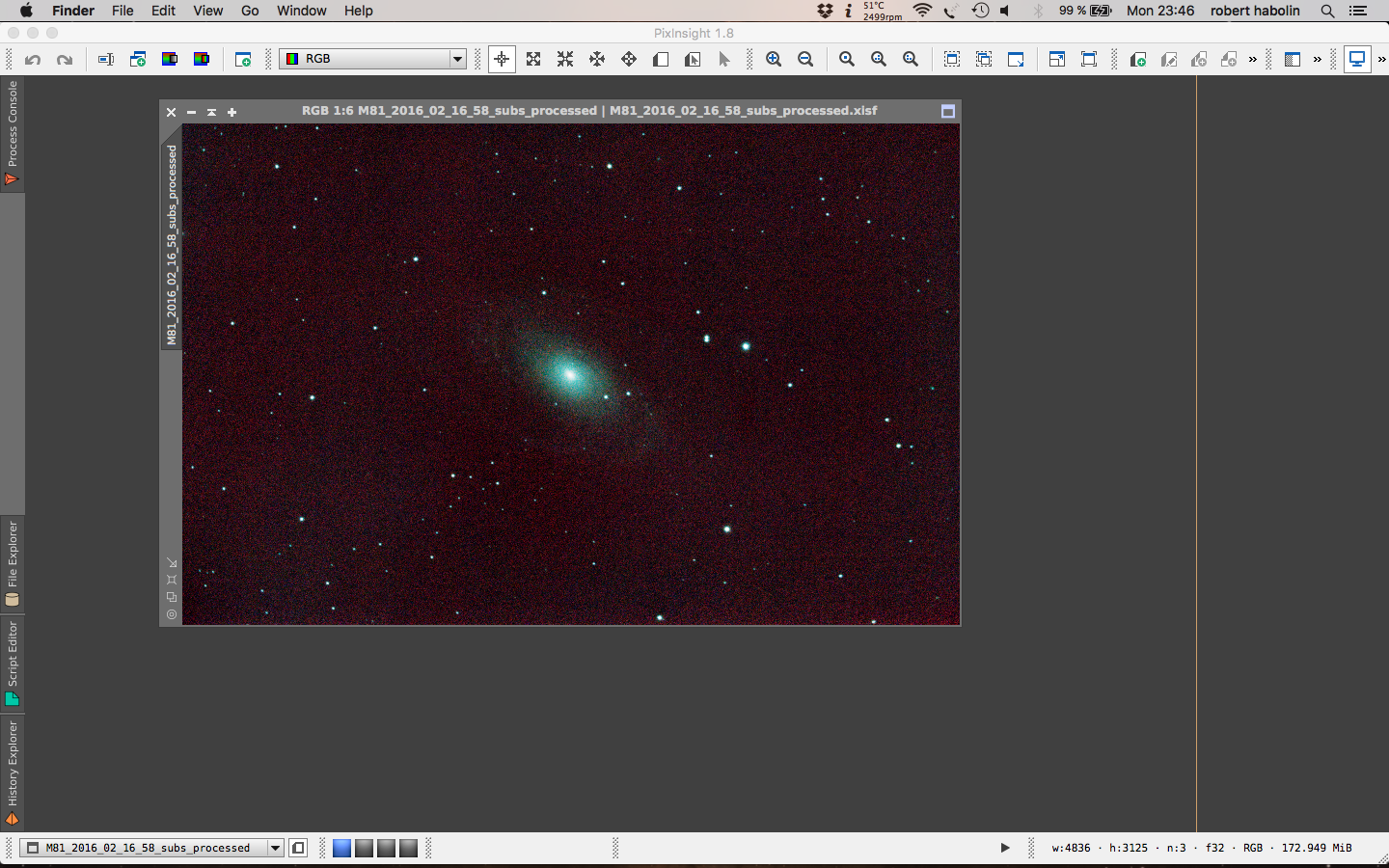Image resolution: width=1389 pixels, height=868 pixels.
Task: Toggle the RGB color bars channel icon
Action: click(x=170, y=60)
